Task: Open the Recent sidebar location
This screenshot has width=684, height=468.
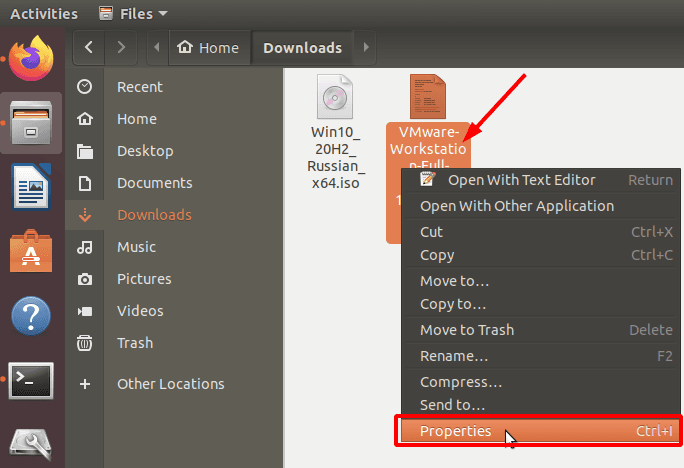Action: (x=140, y=87)
